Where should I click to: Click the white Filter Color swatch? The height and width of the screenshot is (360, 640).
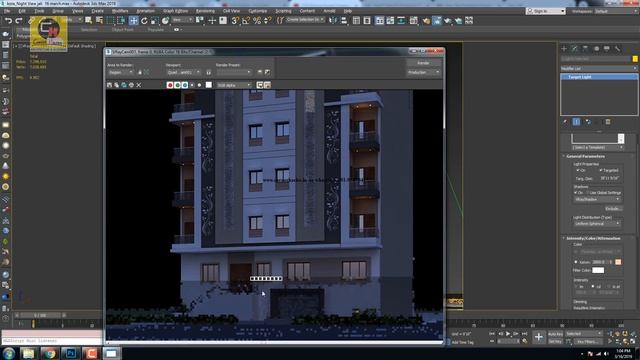coord(598,270)
